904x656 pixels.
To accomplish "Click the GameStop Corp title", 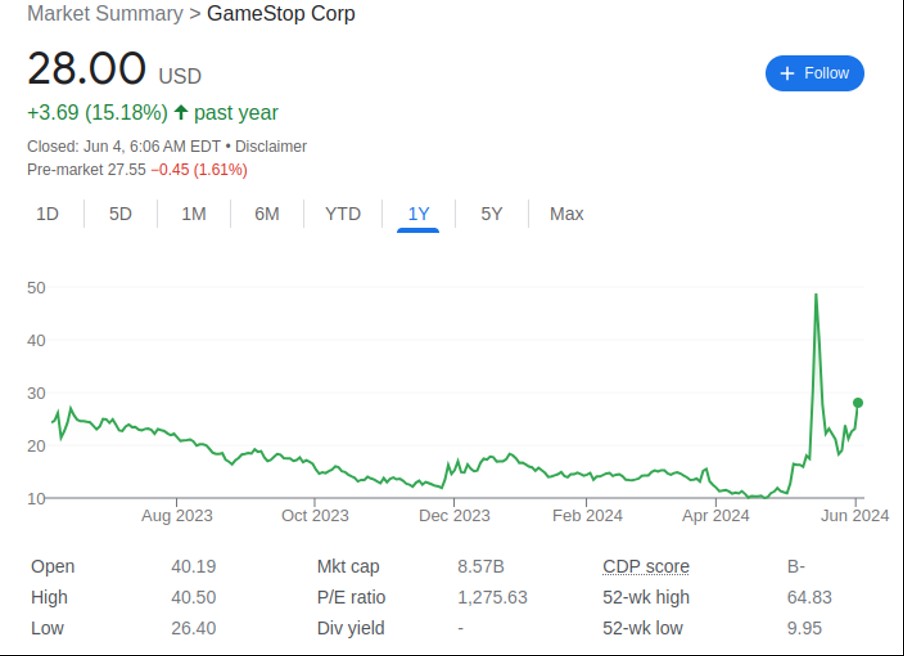I will 281,14.
